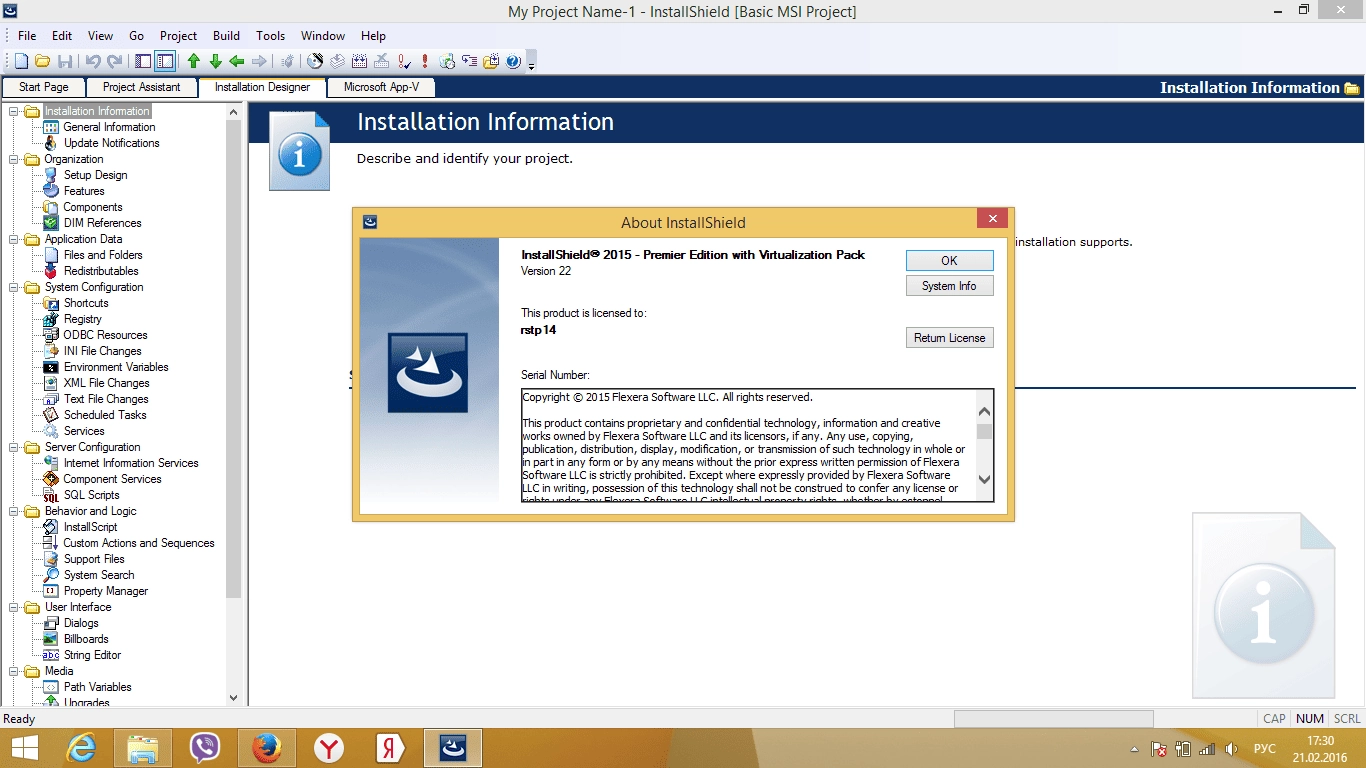Screen dimensions: 1366x768
Task: Open the toolbar overflow options arrow
Action: click(532, 64)
